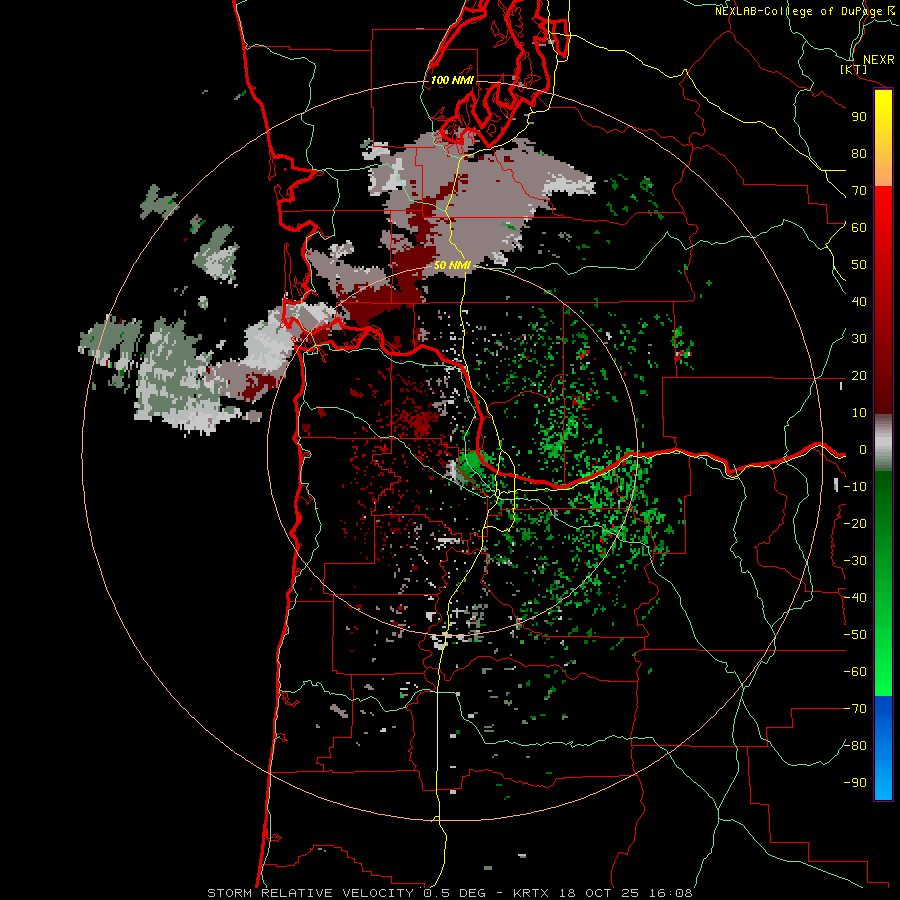The image size is (900, 900).
Task: Click the -20 value on the velocity scale
Action: coord(855,523)
